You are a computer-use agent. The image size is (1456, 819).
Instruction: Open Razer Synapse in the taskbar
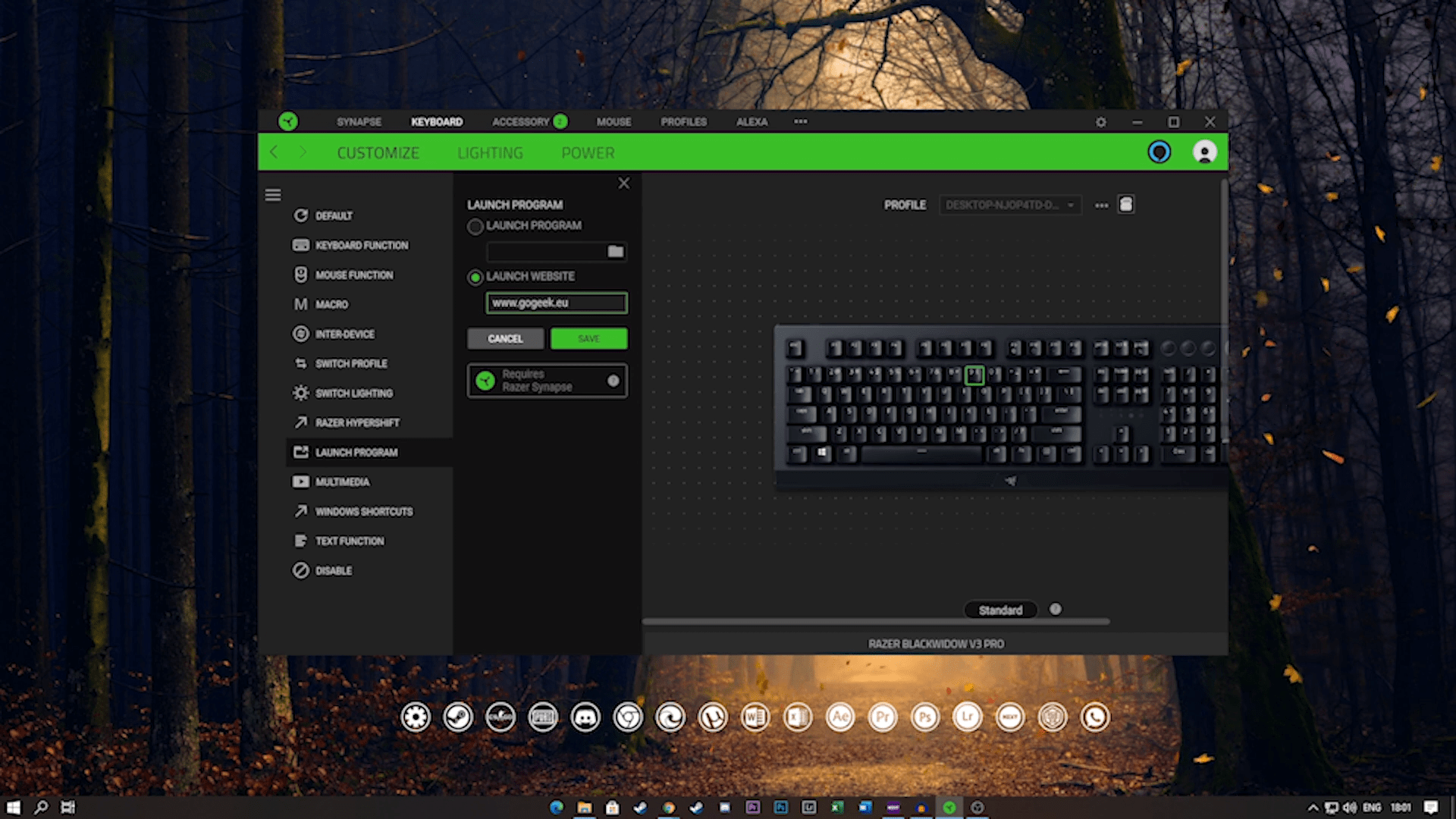coord(949,808)
